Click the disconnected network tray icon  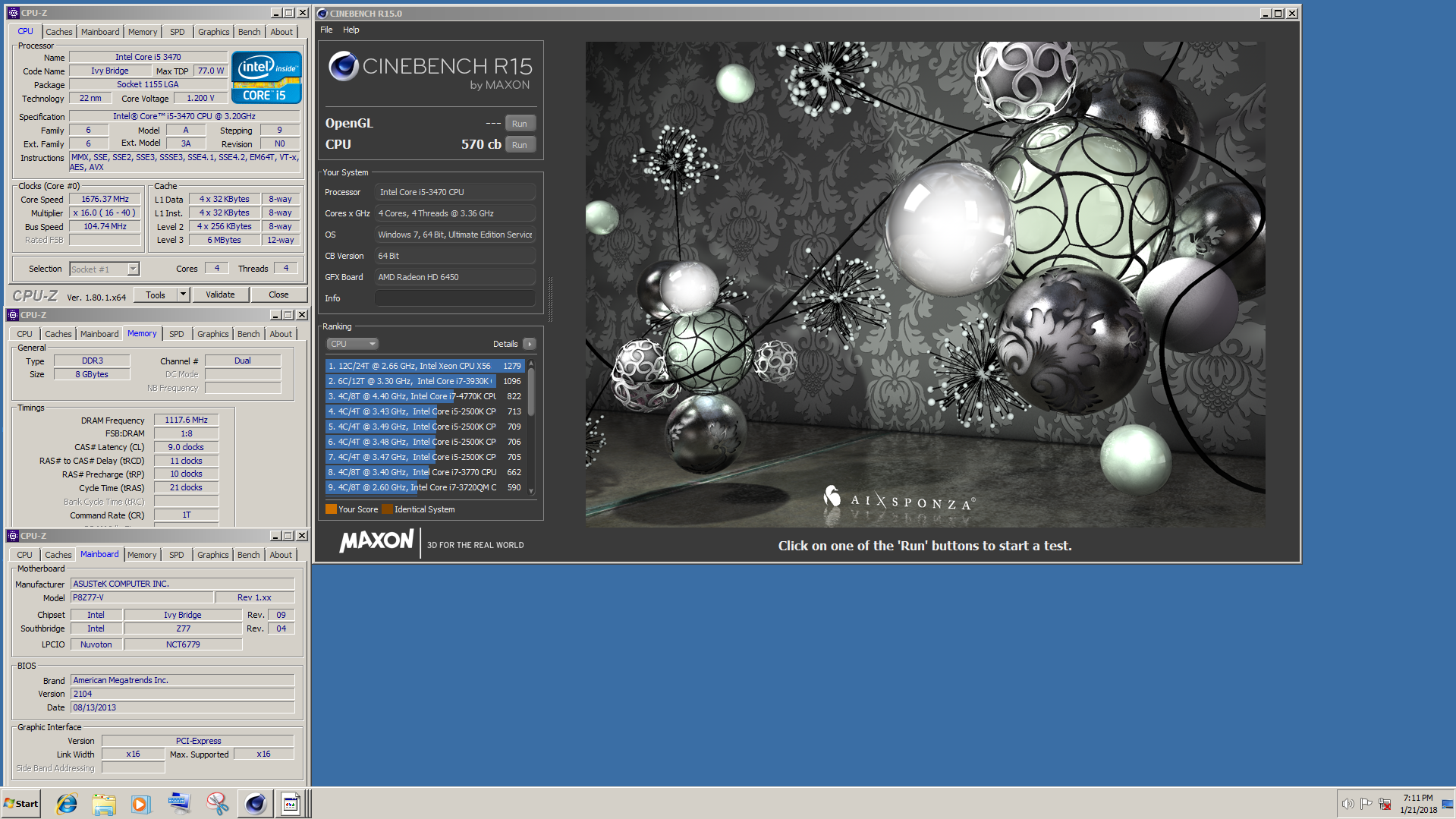tap(1385, 803)
